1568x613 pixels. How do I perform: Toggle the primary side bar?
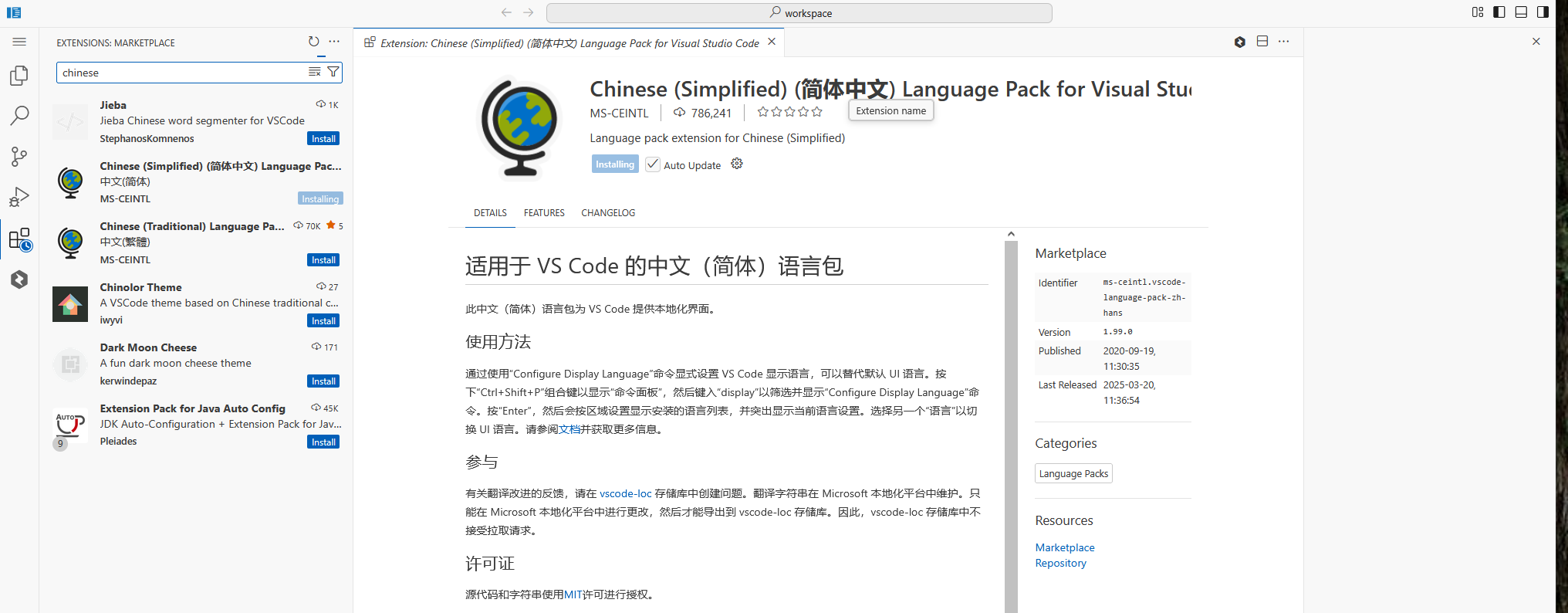(1499, 12)
